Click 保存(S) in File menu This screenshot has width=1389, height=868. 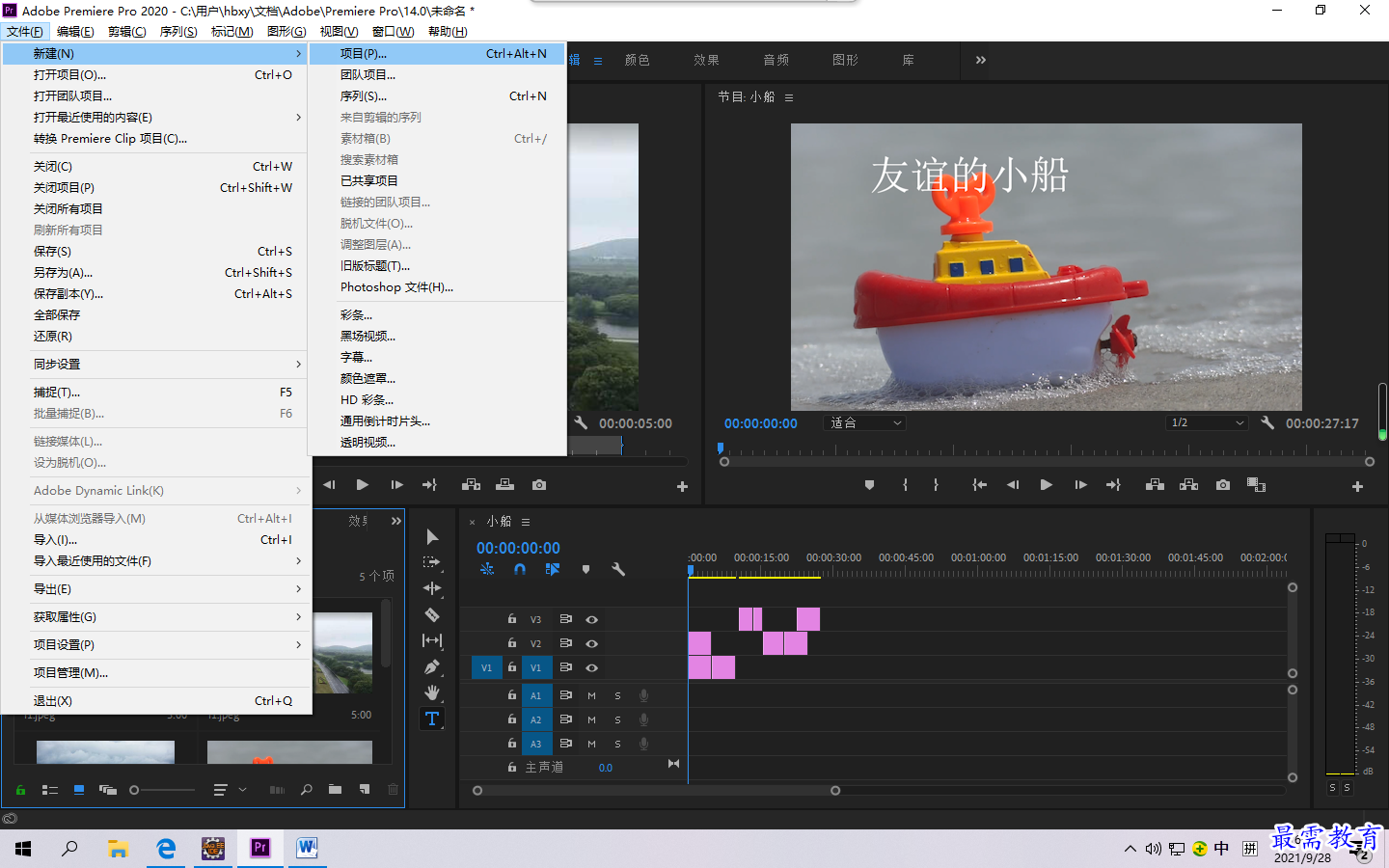(x=154, y=252)
